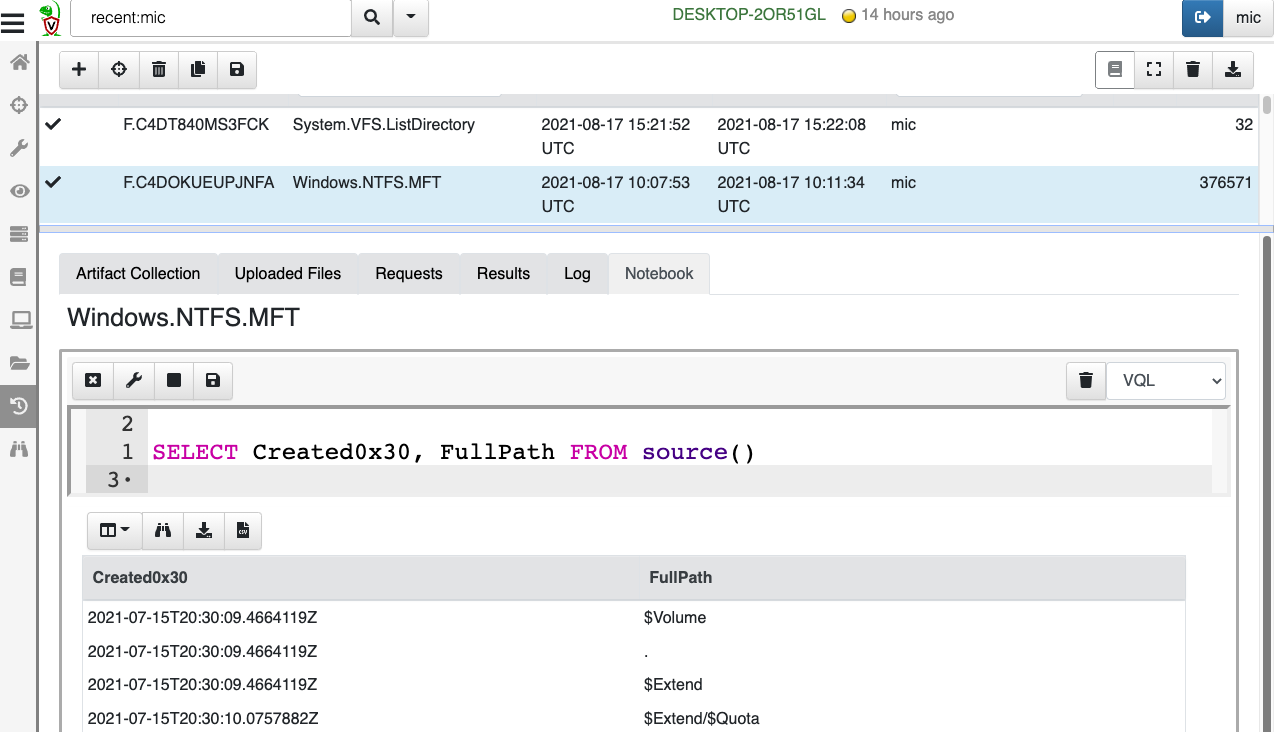
Task: Download results using the CSV icon
Action: (x=242, y=530)
